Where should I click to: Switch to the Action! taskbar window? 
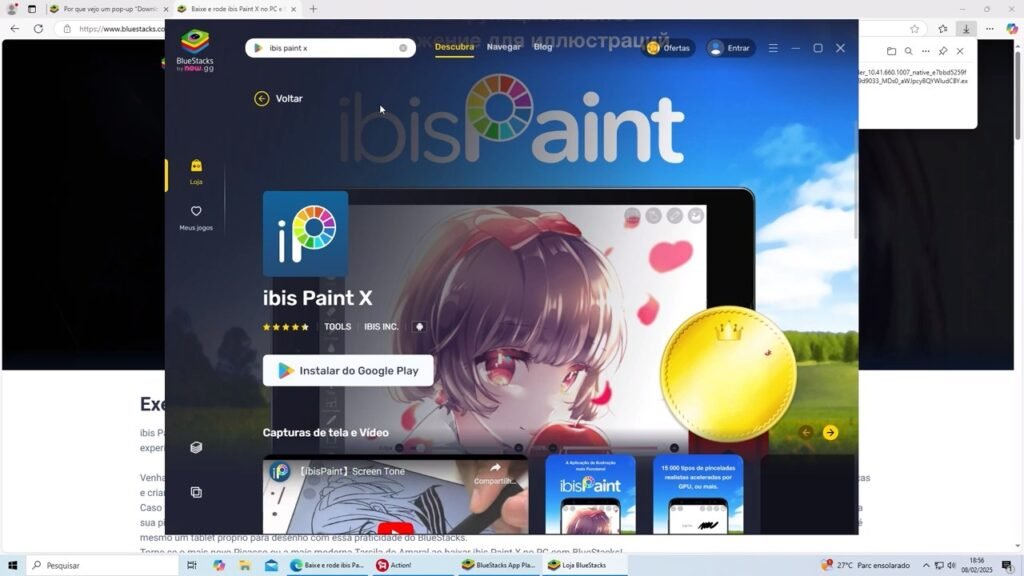point(411,565)
